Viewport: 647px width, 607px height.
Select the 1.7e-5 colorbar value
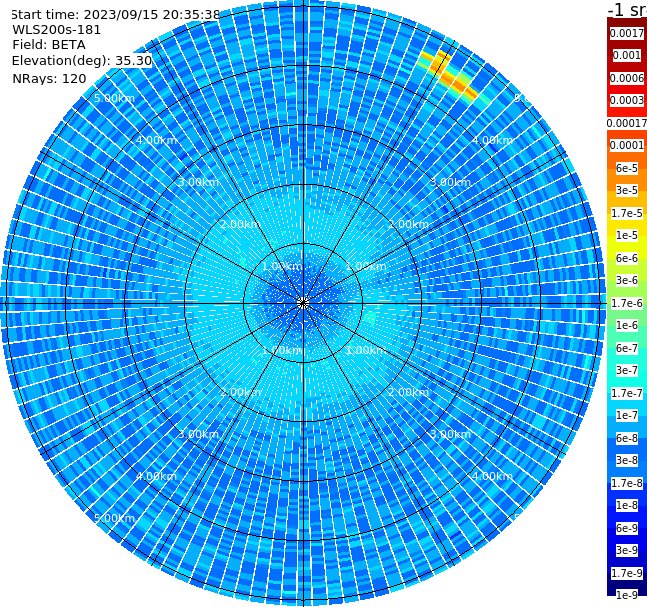coord(627,213)
